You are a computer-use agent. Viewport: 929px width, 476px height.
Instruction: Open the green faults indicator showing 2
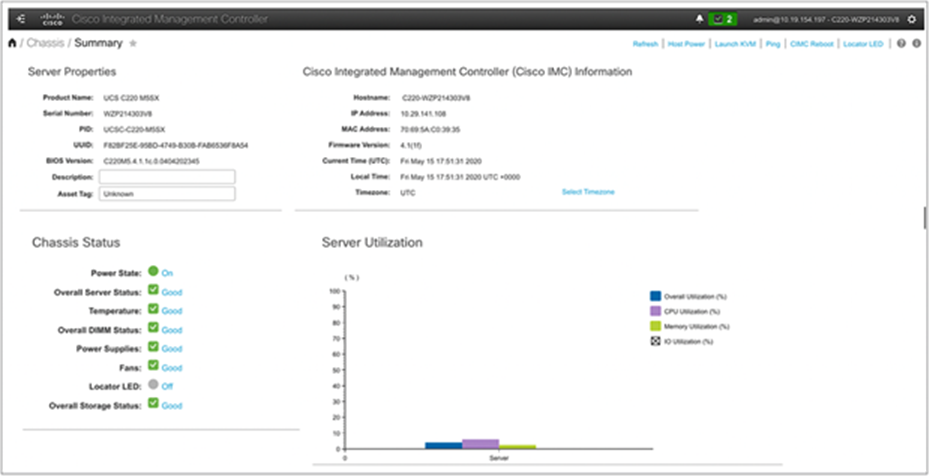(723, 19)
